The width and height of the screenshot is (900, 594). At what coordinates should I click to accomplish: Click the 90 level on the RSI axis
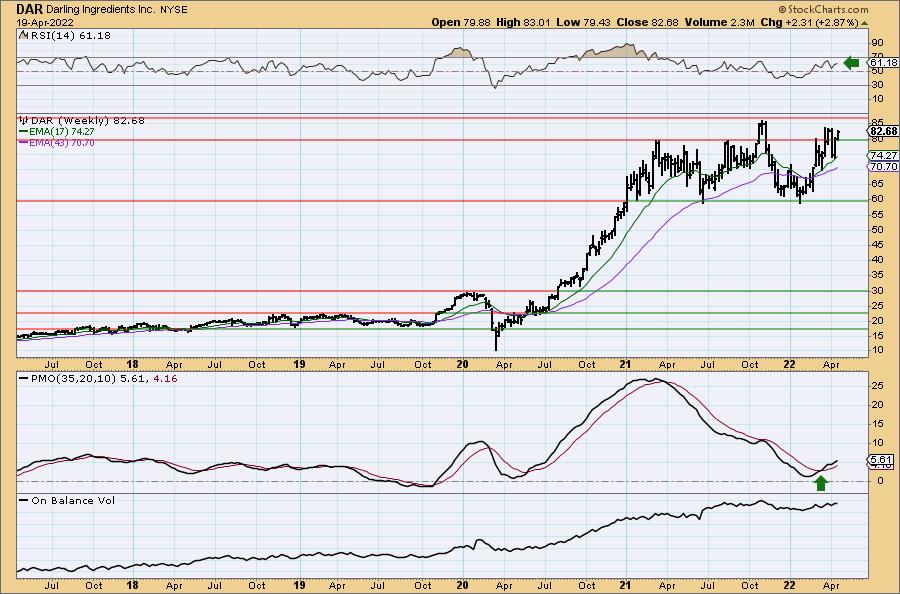876,42
